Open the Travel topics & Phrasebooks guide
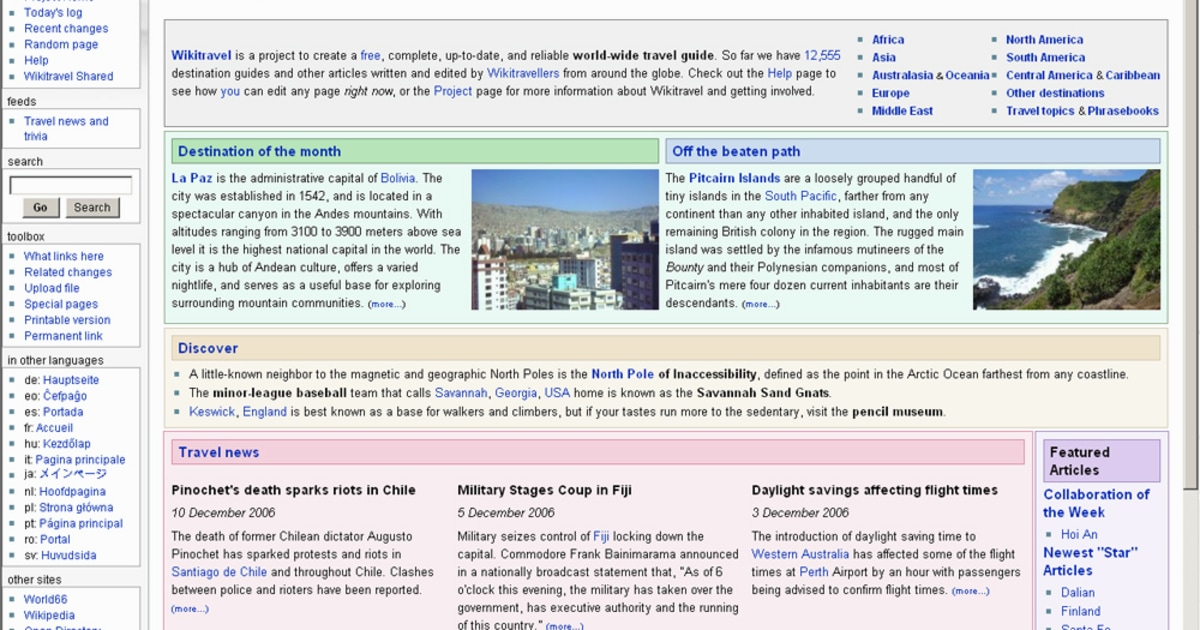 (1080, 111)
